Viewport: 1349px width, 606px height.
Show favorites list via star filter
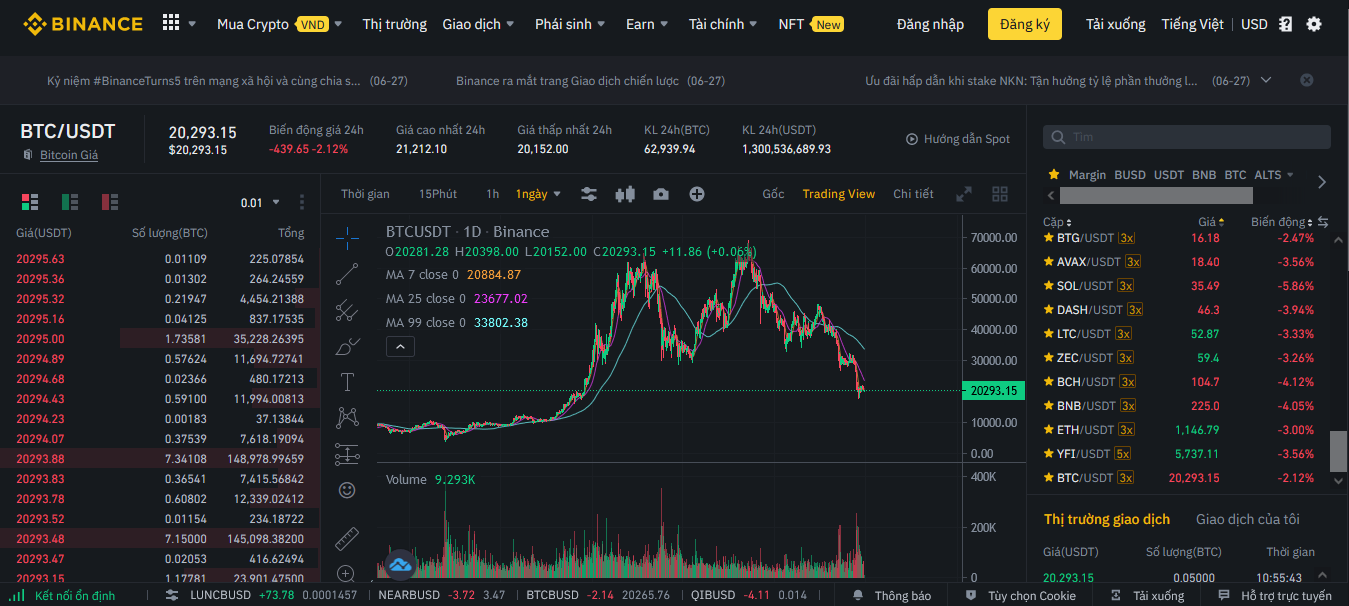(x=1053, y=174)
